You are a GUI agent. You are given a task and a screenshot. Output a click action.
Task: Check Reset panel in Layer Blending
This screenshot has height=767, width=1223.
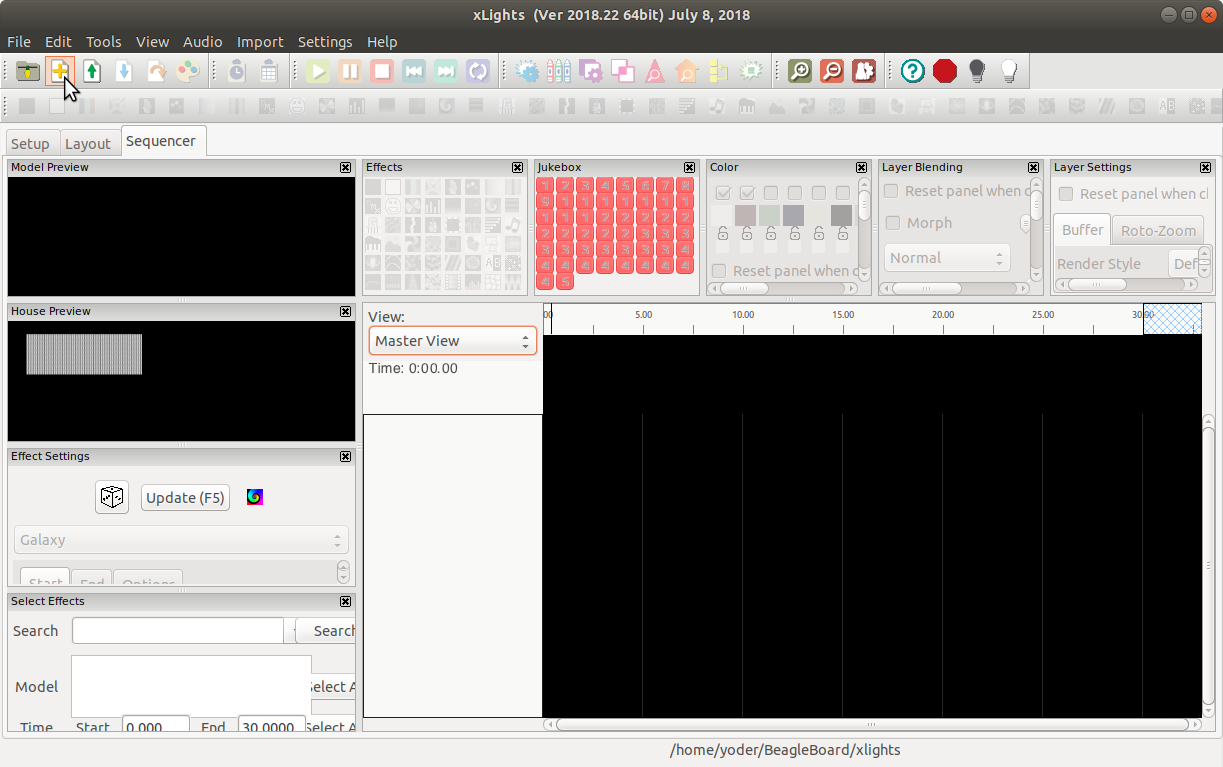[891, 191]
